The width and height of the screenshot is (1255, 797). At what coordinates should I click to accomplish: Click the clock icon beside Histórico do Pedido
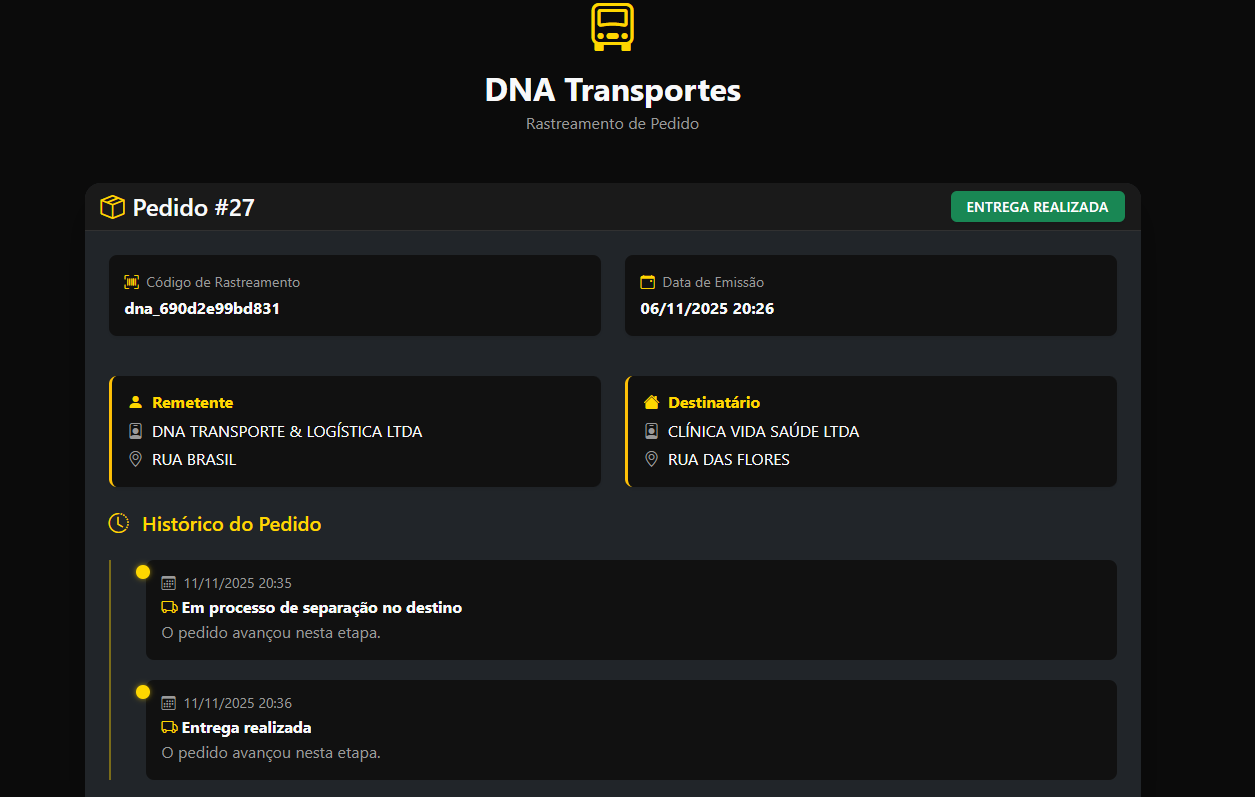pos(119,523)
